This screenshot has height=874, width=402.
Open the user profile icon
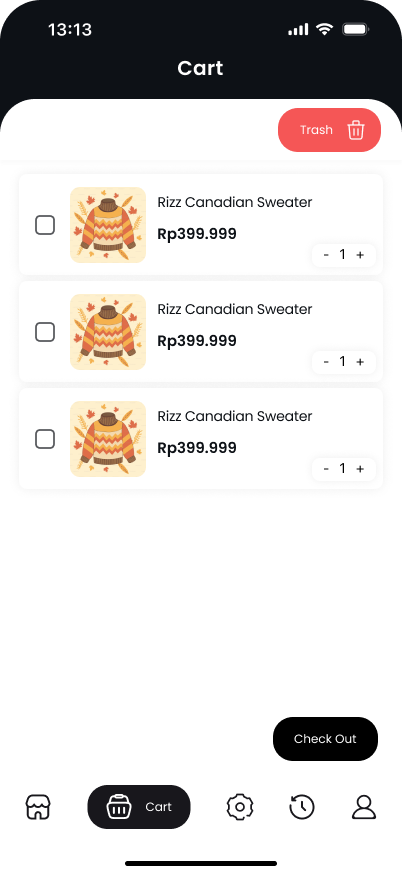coord(364,807)
